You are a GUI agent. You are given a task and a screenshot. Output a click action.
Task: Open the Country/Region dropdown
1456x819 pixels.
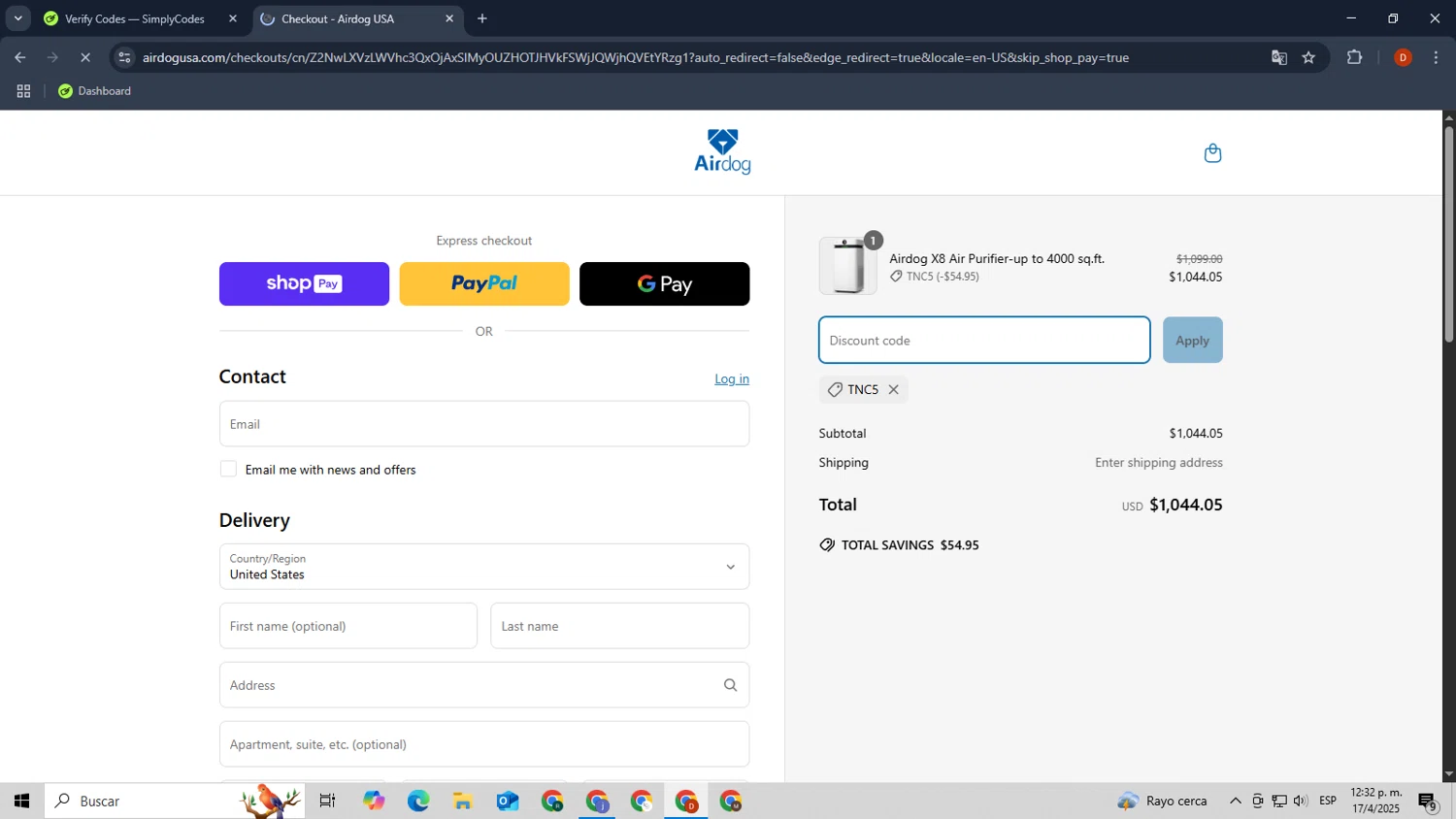pos(484,567)
